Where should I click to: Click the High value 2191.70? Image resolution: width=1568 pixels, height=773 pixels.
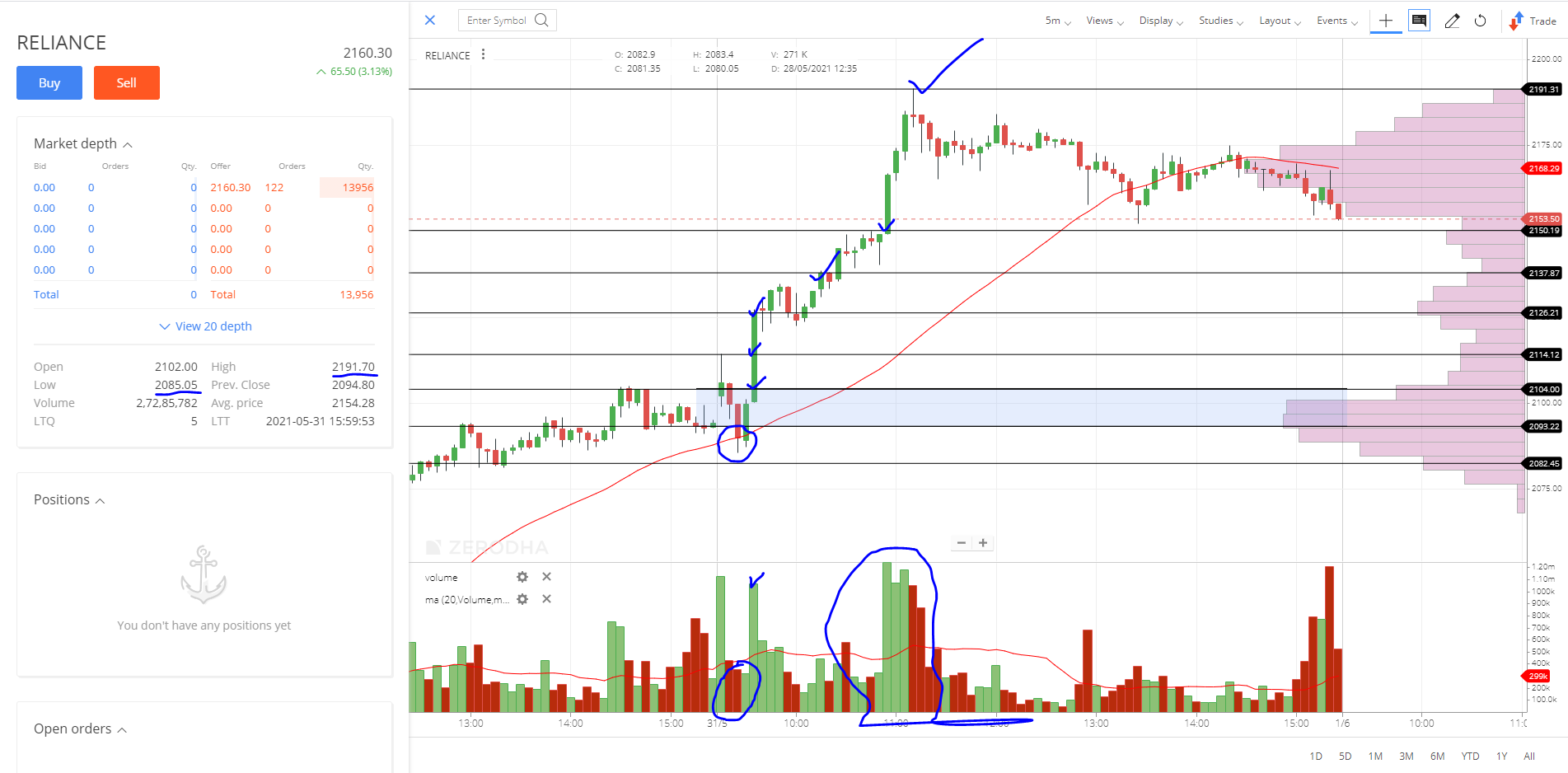click(x=353, y=367)
